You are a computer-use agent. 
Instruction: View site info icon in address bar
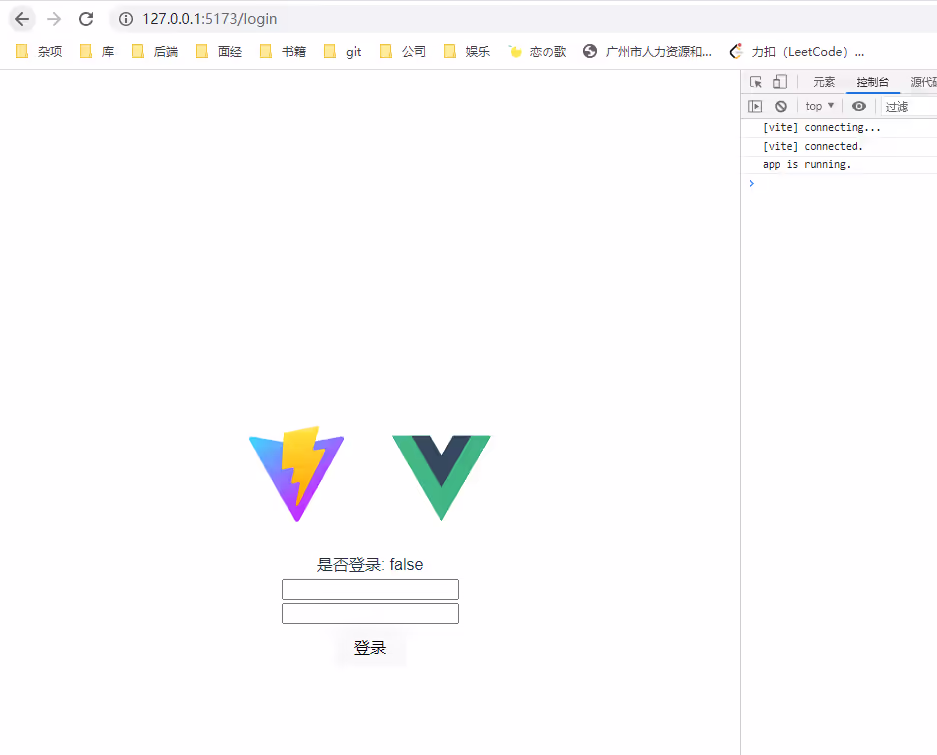click(x=125, y=19)
